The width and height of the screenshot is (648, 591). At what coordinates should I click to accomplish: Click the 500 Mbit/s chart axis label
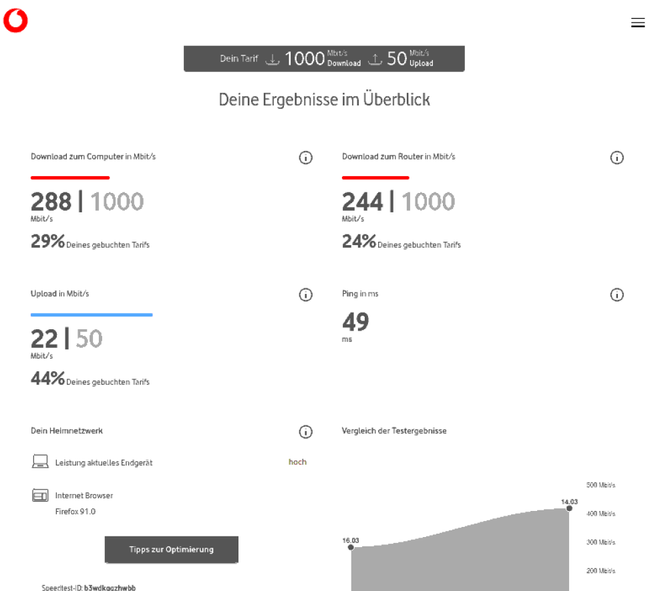[601, 485]
